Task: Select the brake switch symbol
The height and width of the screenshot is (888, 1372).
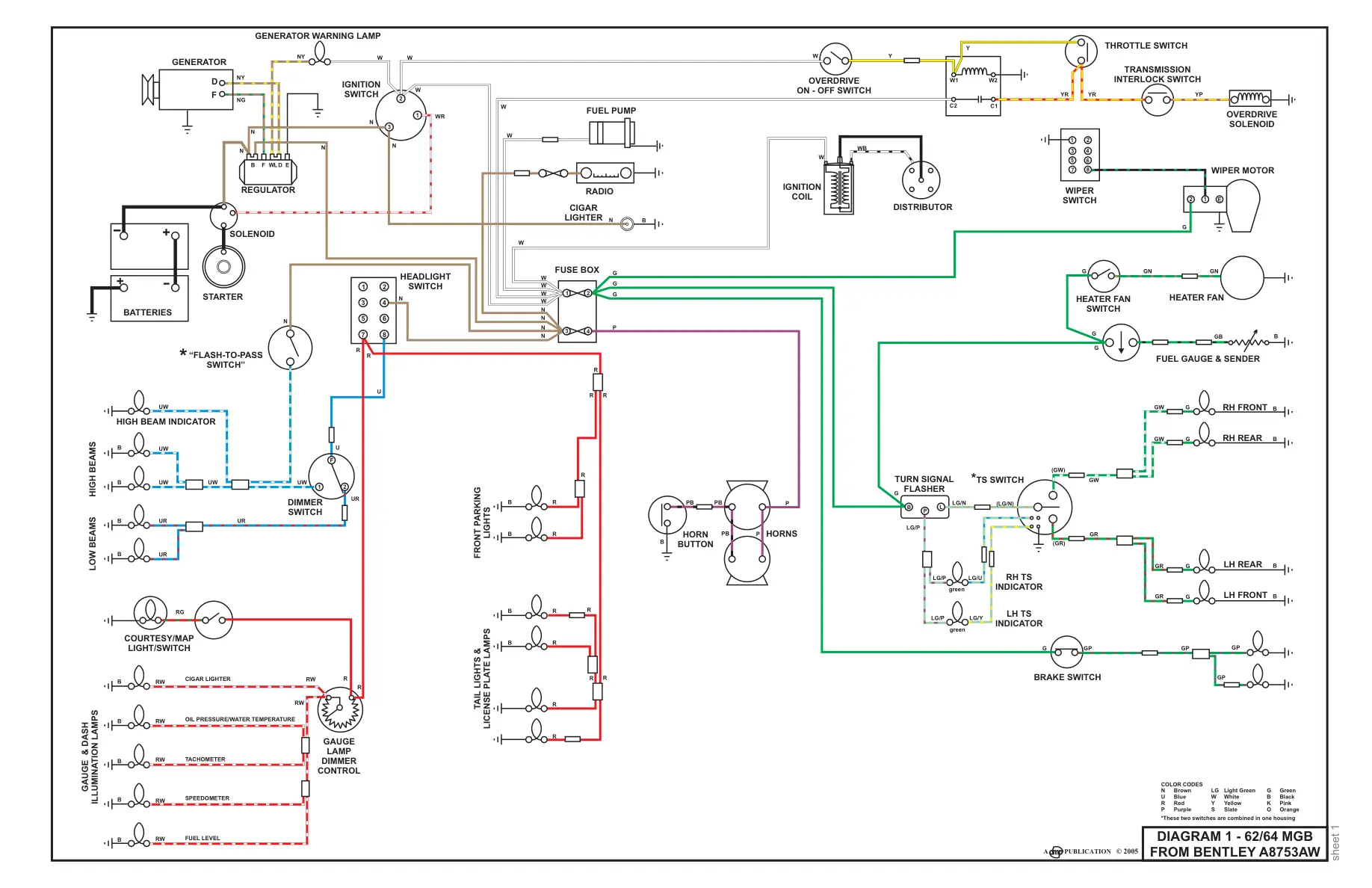Action: point(1067,652)
